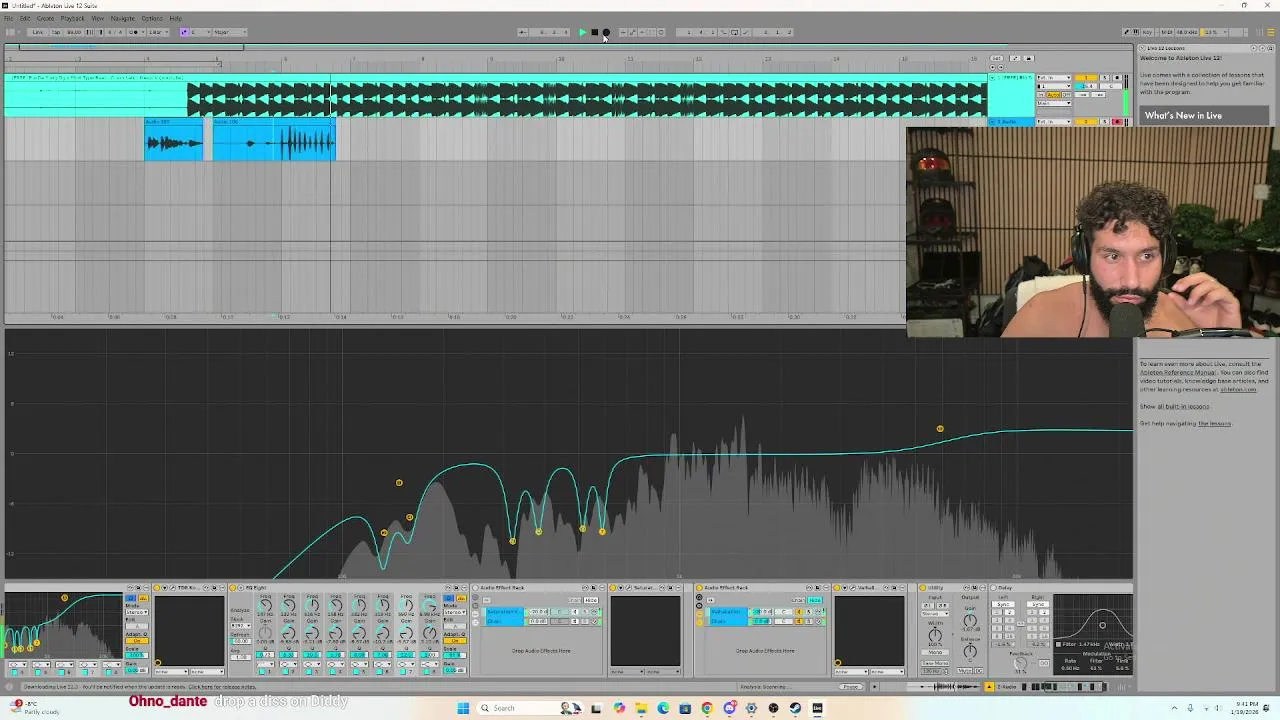The height and width of the screenshot is (720, 1280).
Task: Click the transport stop button
Action: [594, 32]
